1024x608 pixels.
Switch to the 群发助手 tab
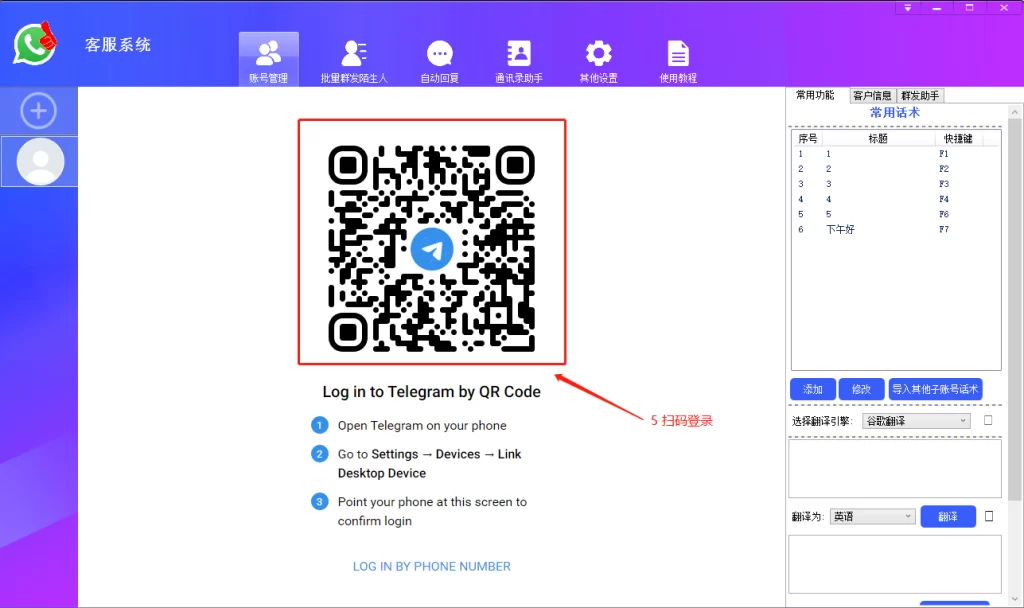pyautogui.click(x=920, y=96)
